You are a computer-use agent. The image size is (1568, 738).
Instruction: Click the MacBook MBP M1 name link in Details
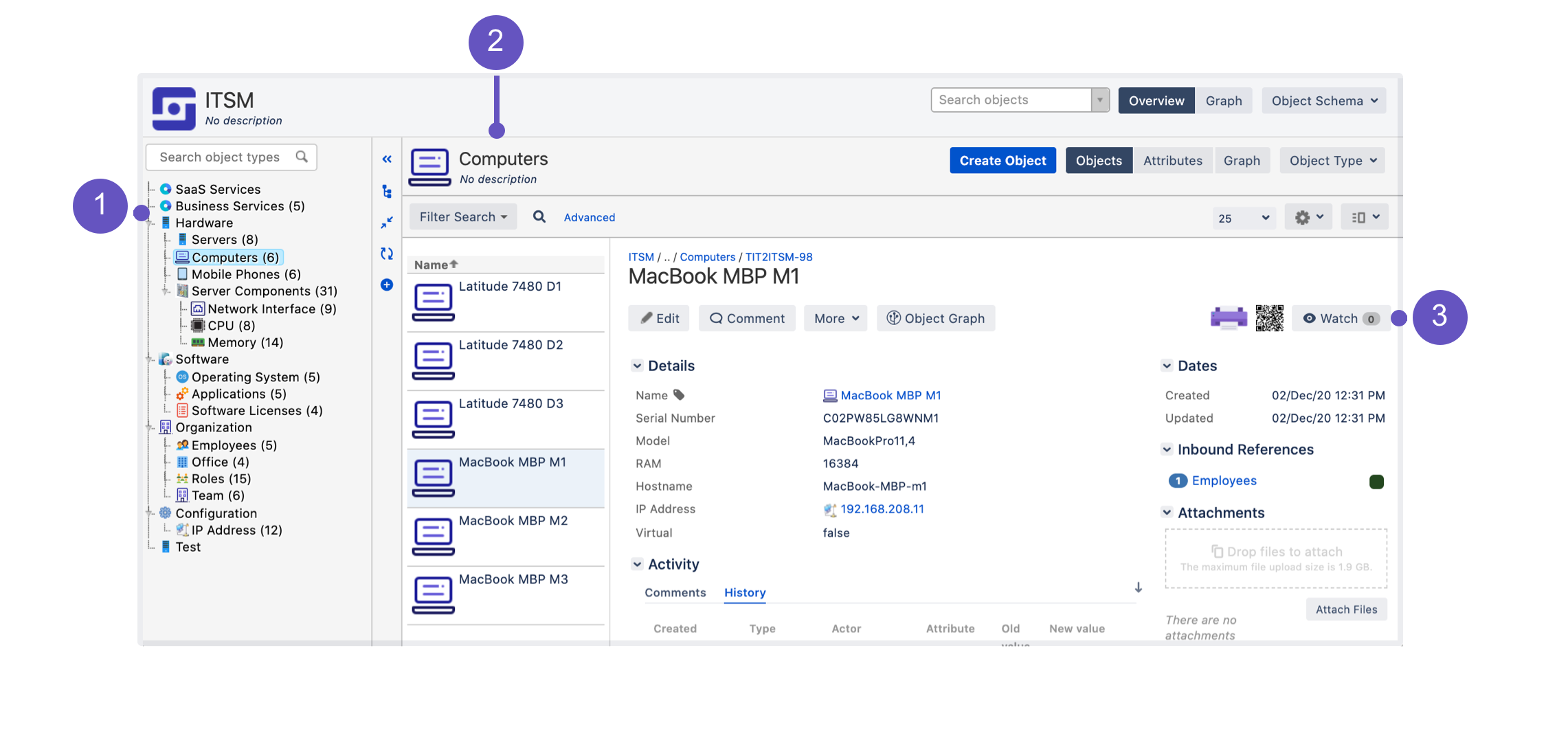pyautogui.click(x=891, y=395)
